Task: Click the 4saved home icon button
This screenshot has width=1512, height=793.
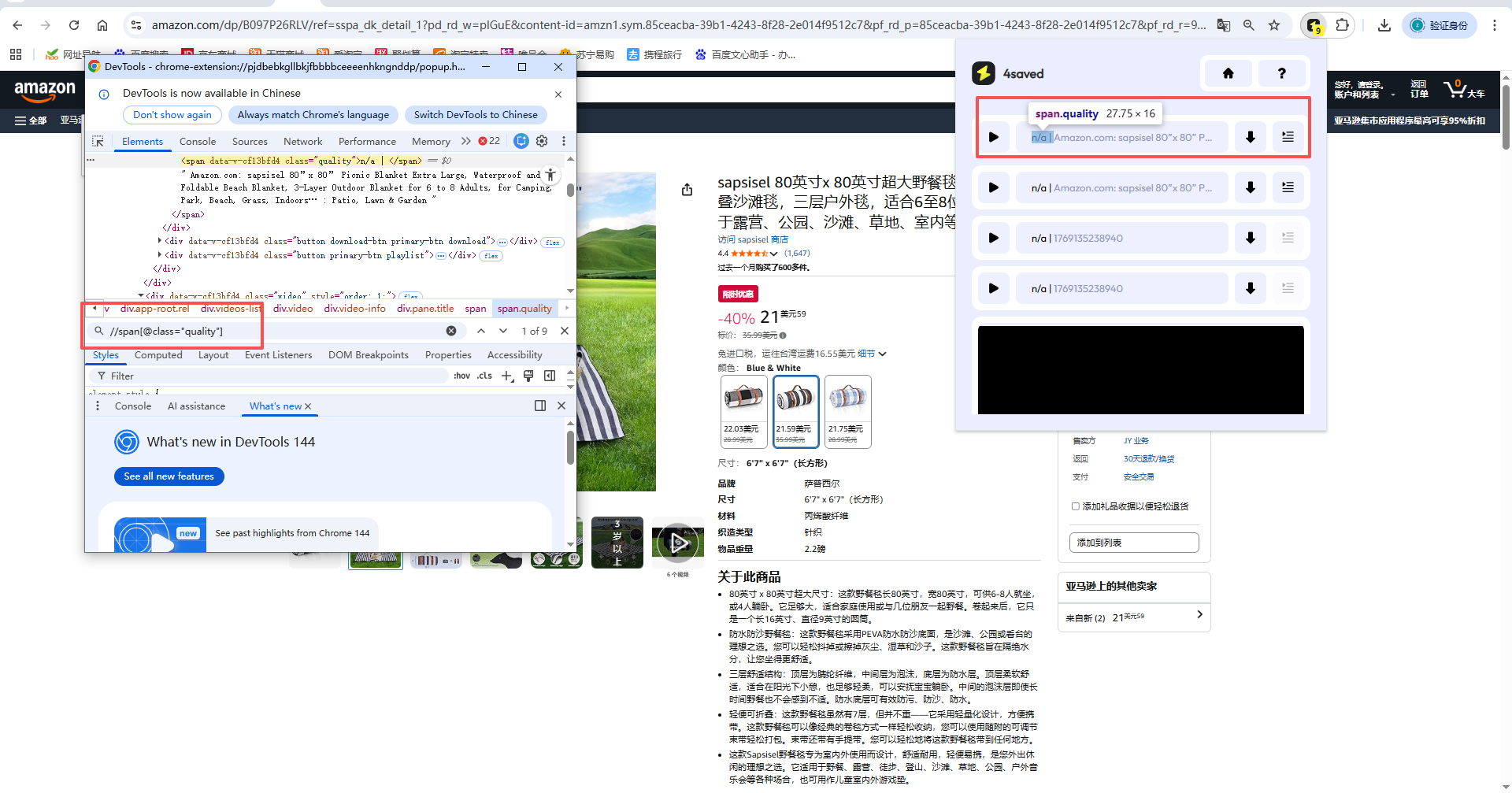Action: 1228,73
